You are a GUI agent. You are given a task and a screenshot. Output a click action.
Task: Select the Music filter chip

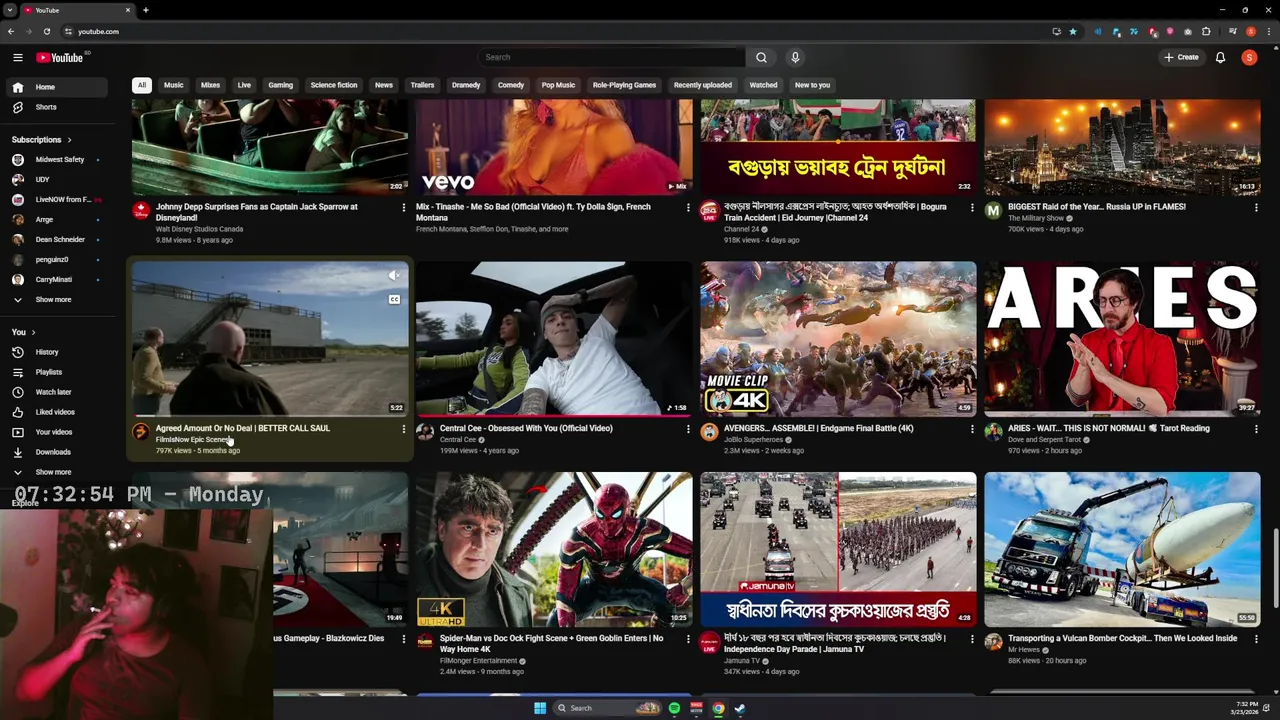point(174,85)
